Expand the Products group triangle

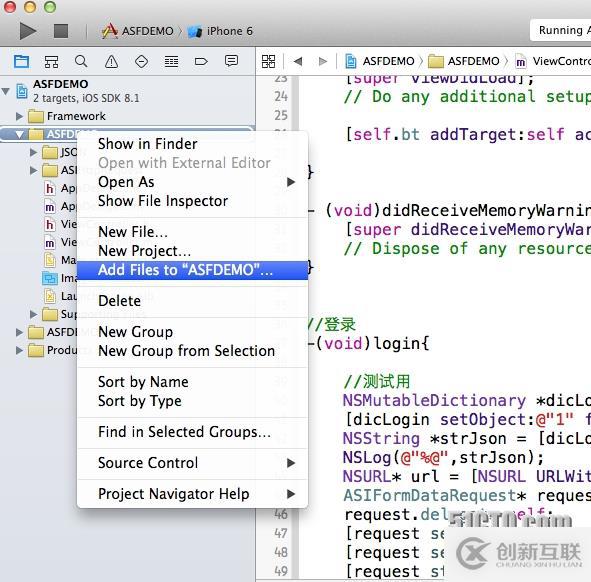pyautogui.click(x=19, y=351)
